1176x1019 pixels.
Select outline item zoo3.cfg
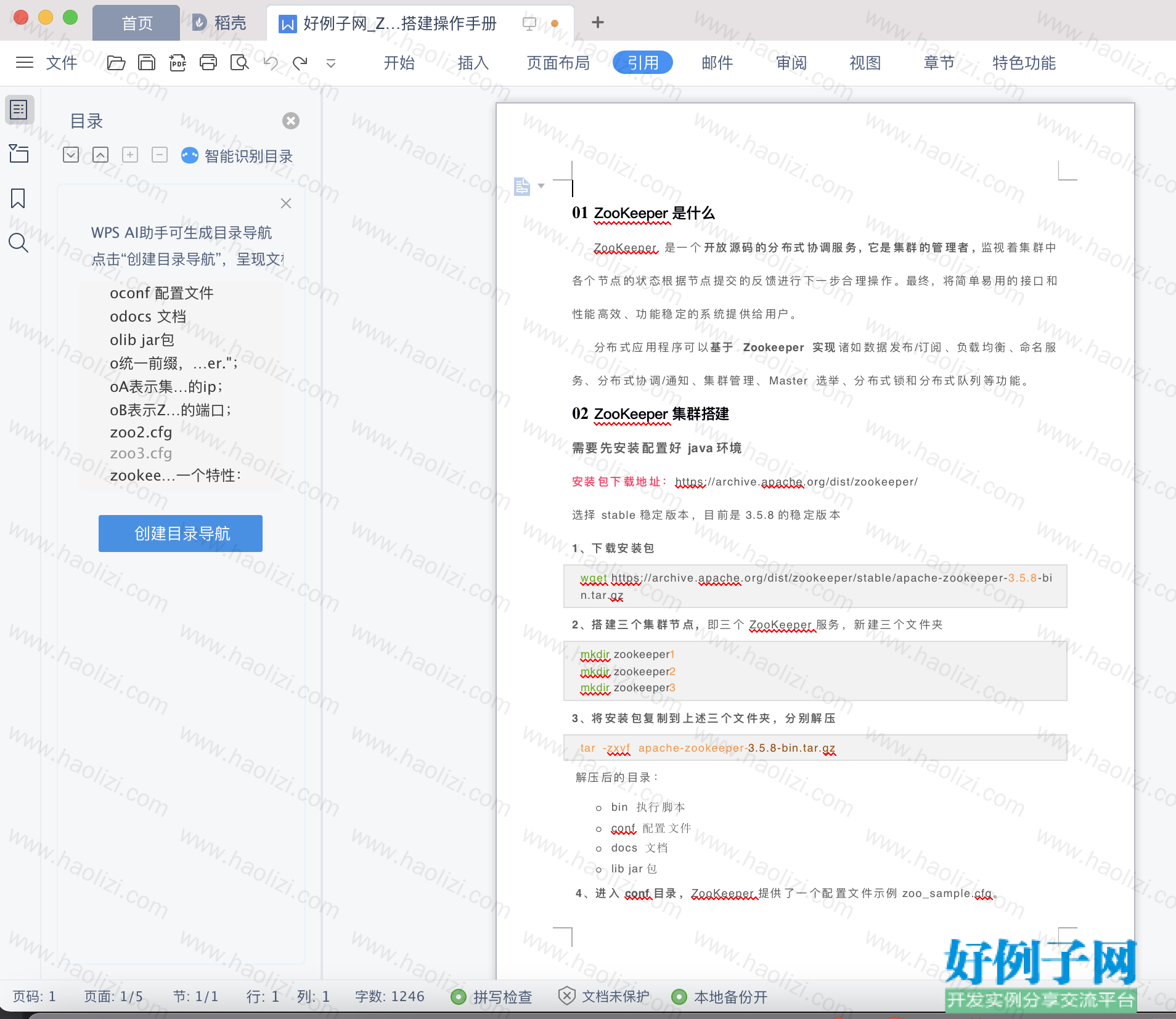141,453
